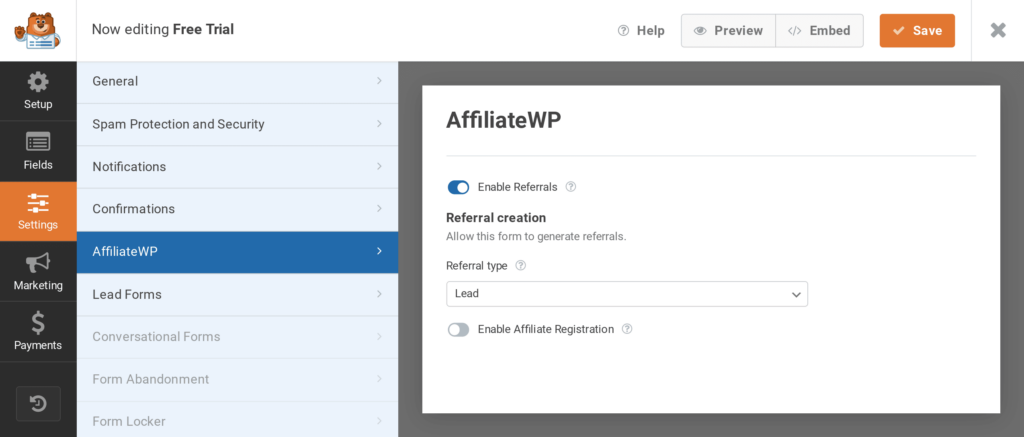Open the Help link
Screen dimensions: 1024x437
(x=641, y=31)
